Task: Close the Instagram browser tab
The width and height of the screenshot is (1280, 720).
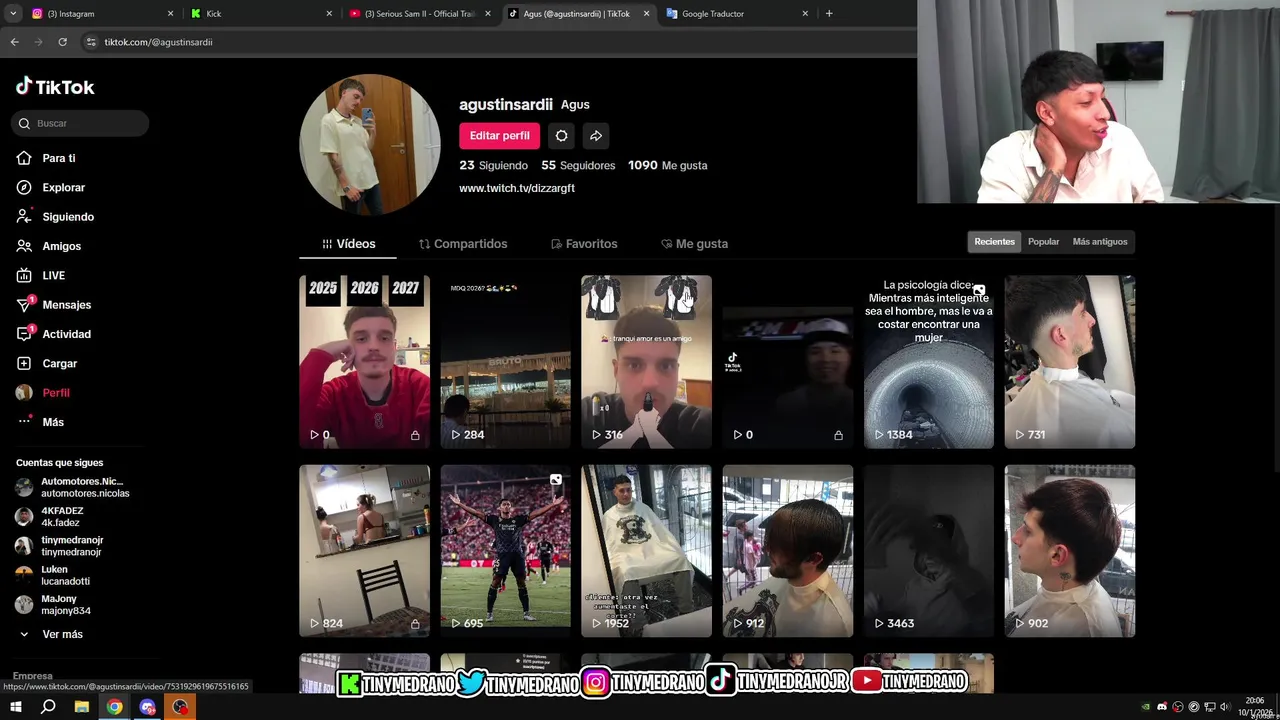Action: click(170, 14)
